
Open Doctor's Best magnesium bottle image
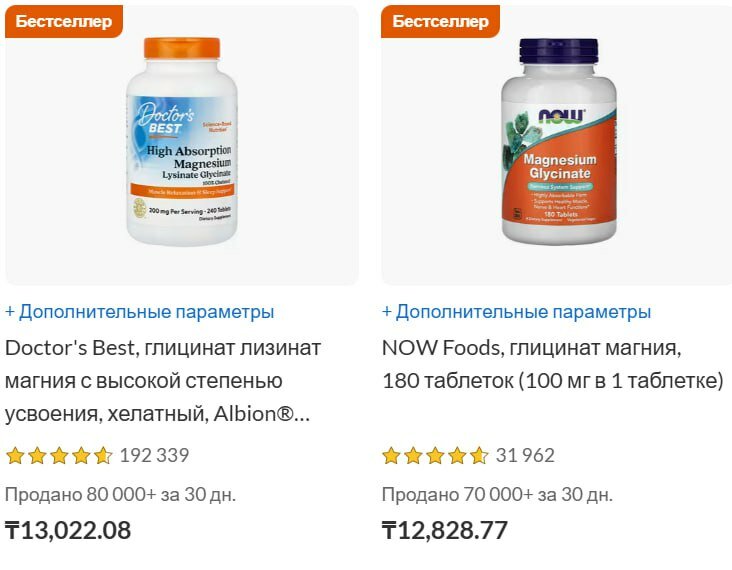182,141
